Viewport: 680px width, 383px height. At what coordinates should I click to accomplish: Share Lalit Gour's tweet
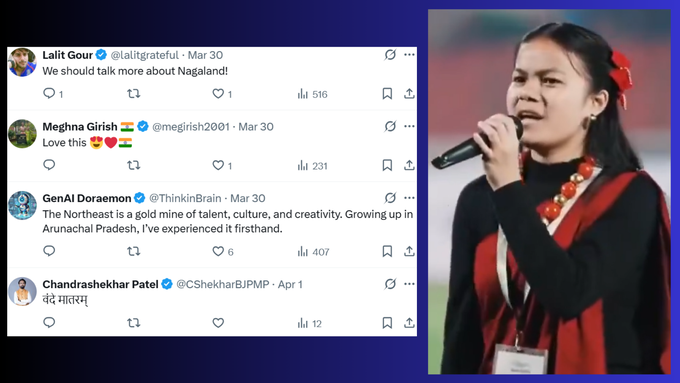click(x=409, y=93)
